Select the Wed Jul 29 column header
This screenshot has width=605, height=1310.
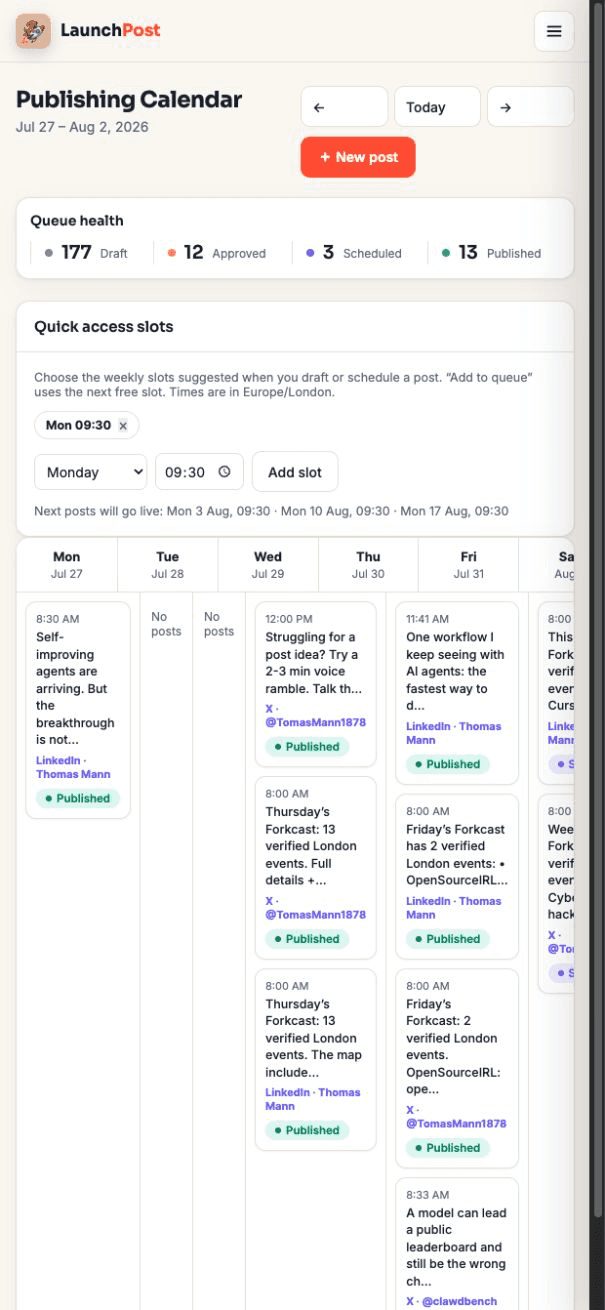[268, 565]
